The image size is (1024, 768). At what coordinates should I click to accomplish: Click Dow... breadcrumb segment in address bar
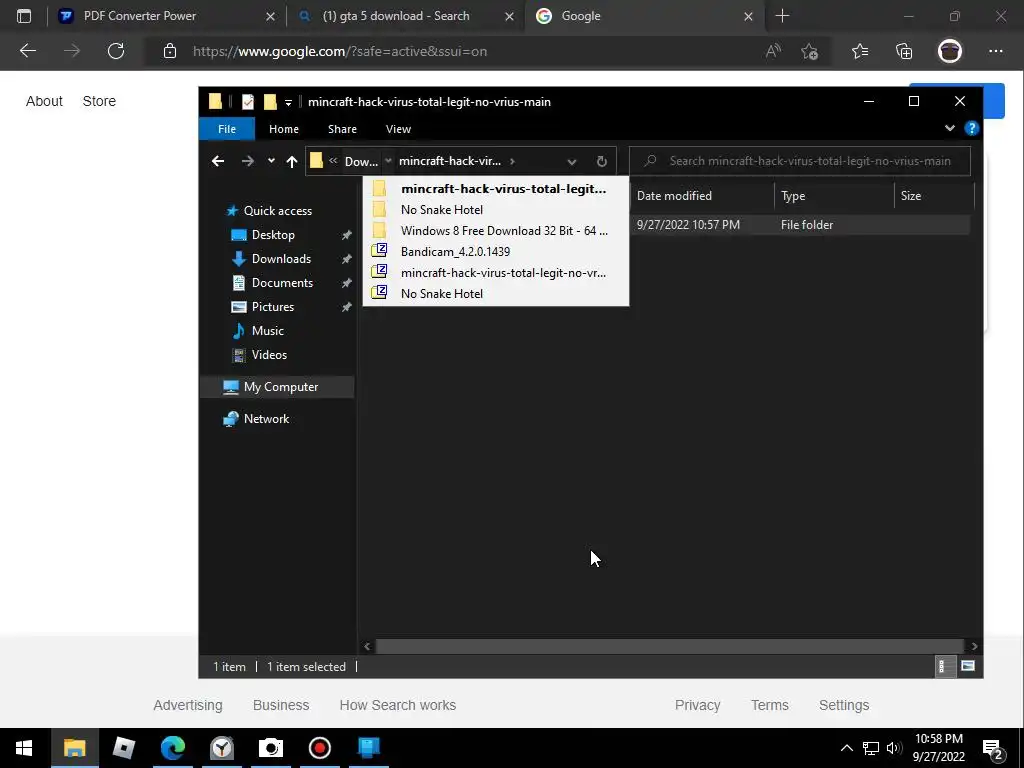(x=361, y=161)
